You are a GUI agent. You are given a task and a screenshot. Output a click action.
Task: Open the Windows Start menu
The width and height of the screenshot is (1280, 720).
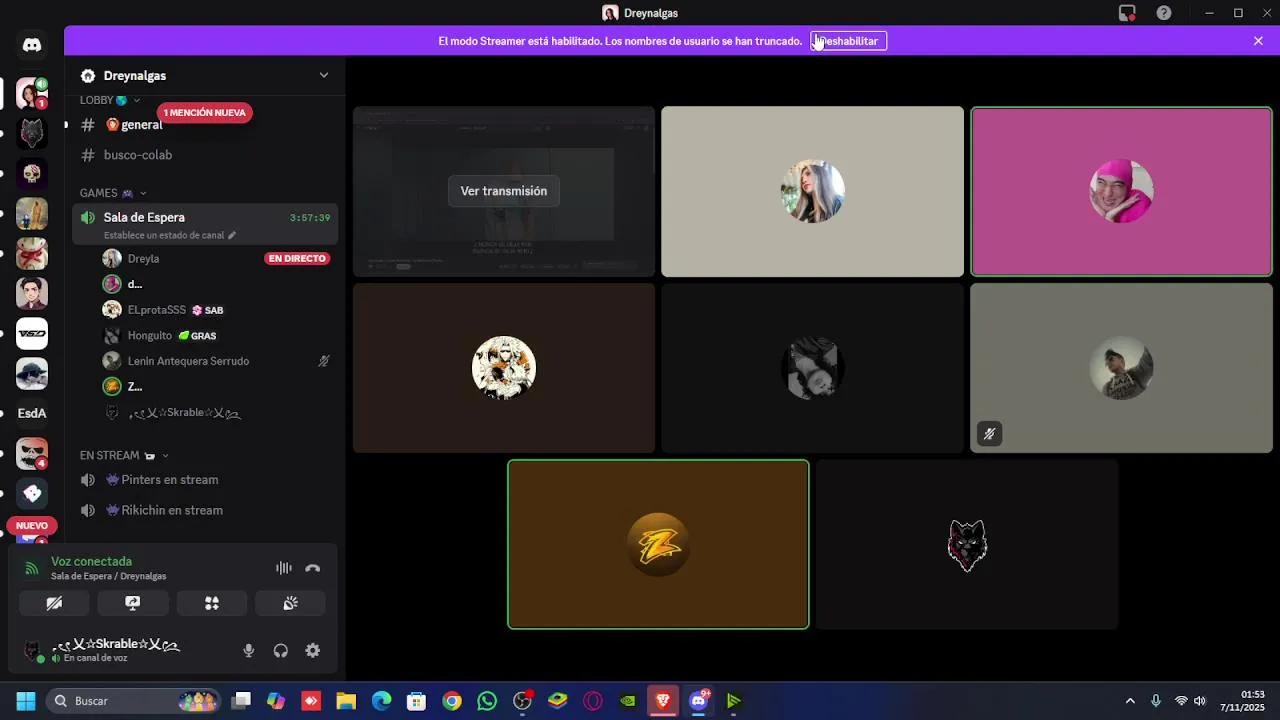(25, 701)
